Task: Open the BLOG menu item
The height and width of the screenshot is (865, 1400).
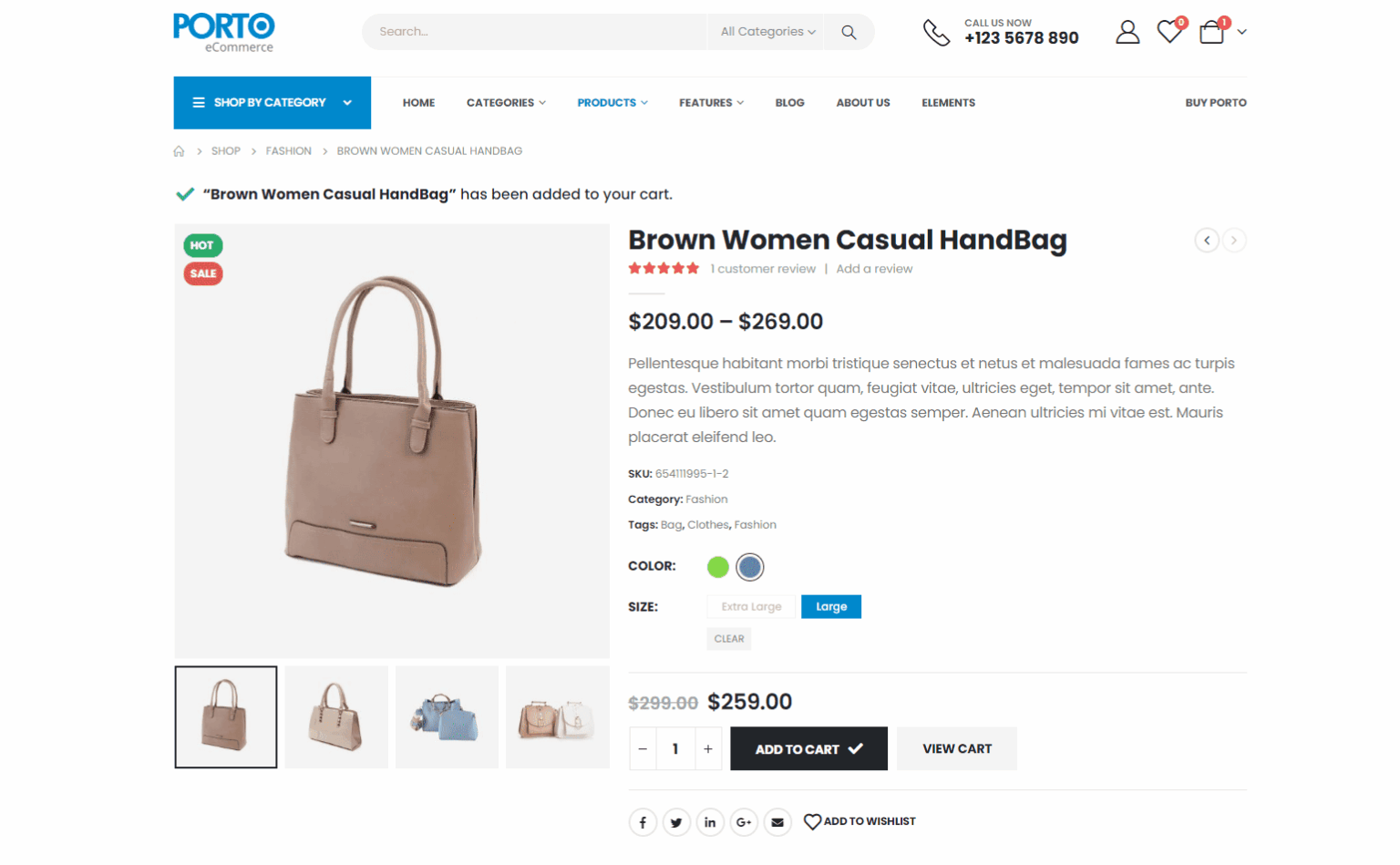Action: 789,102
